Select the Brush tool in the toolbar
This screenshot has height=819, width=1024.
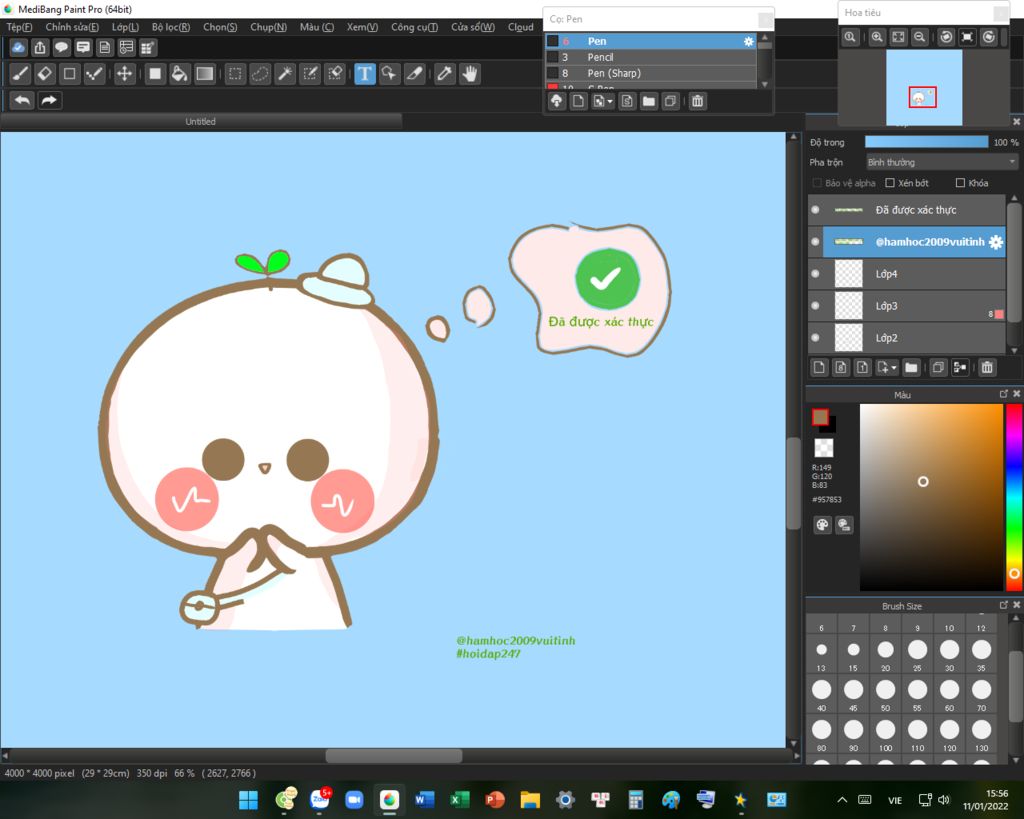point(21,73)
